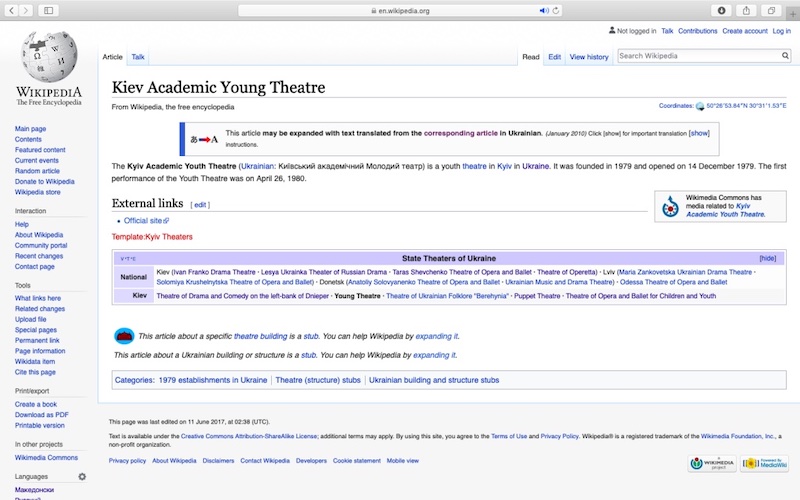
Task: Click the corresponding article link
Action: pos(461,133)
